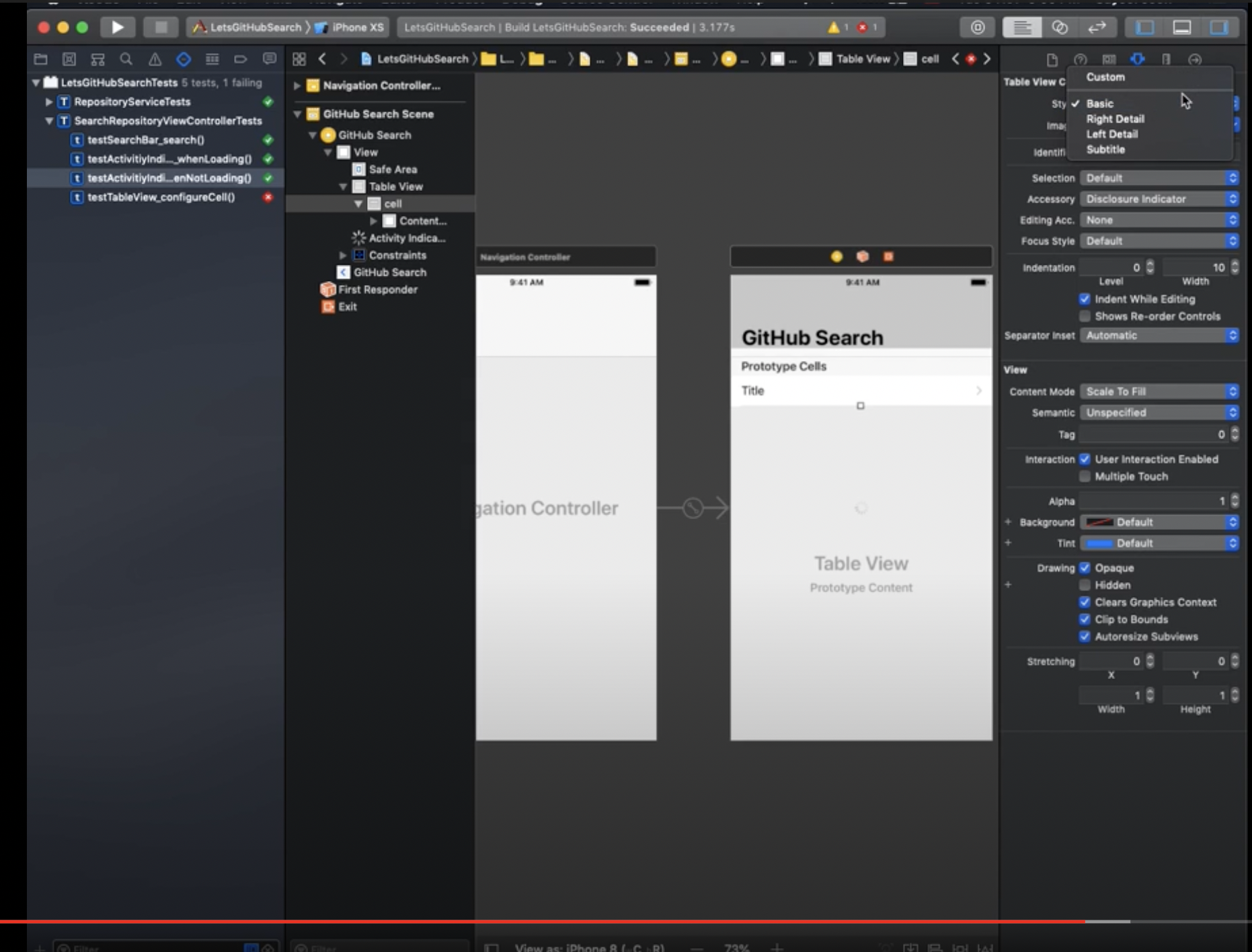Choose Subtitle from the style menu
Viewport: 1252px width, 952px height.
1105,149
